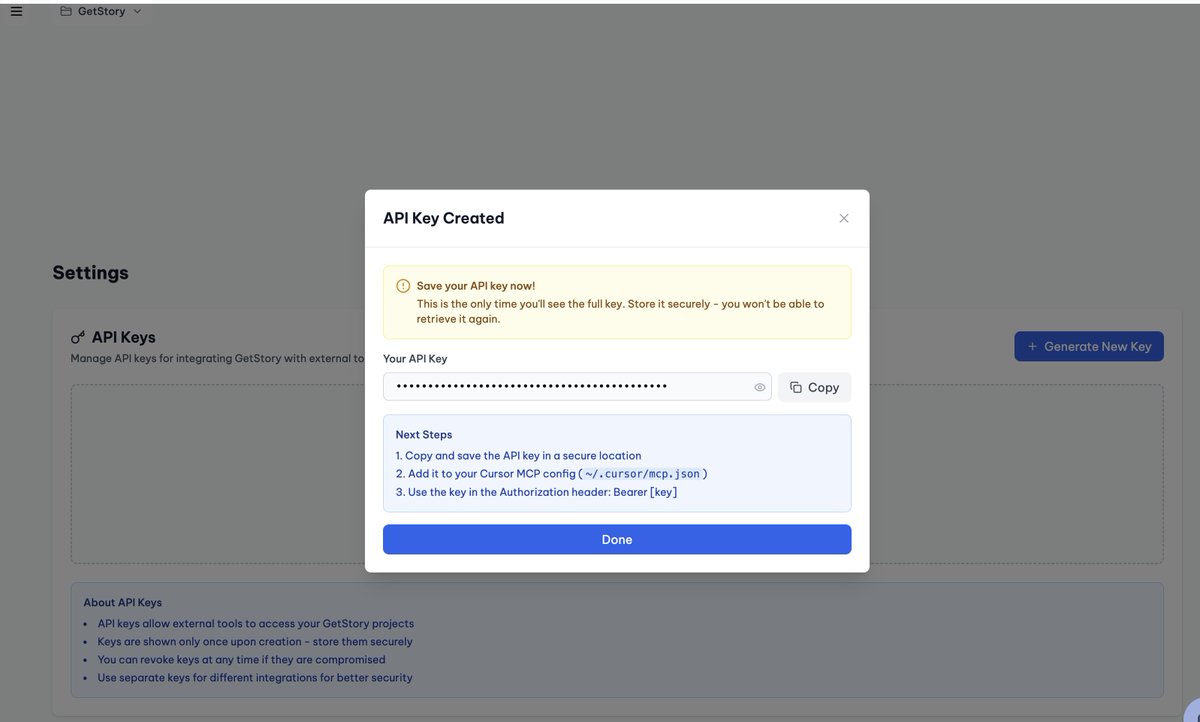Open the hamburger navigation menu
Screen dimensions: 1200x722
[x=16, y=11]
